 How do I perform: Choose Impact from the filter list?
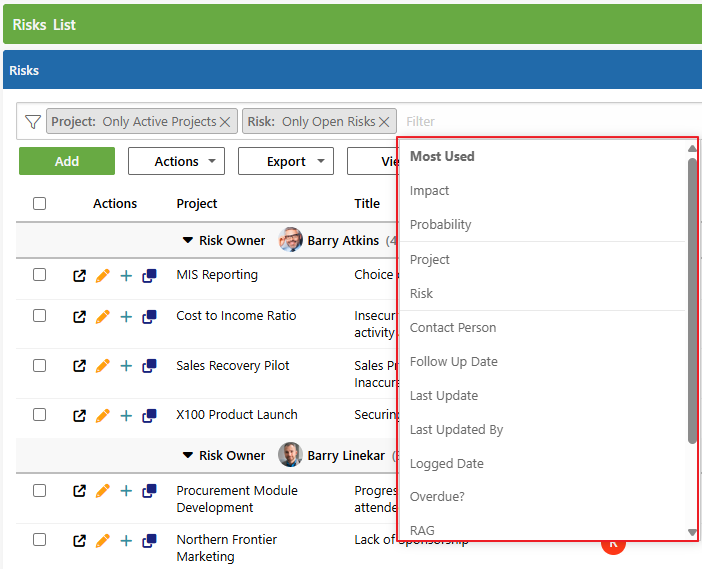(x=429, y=191)
